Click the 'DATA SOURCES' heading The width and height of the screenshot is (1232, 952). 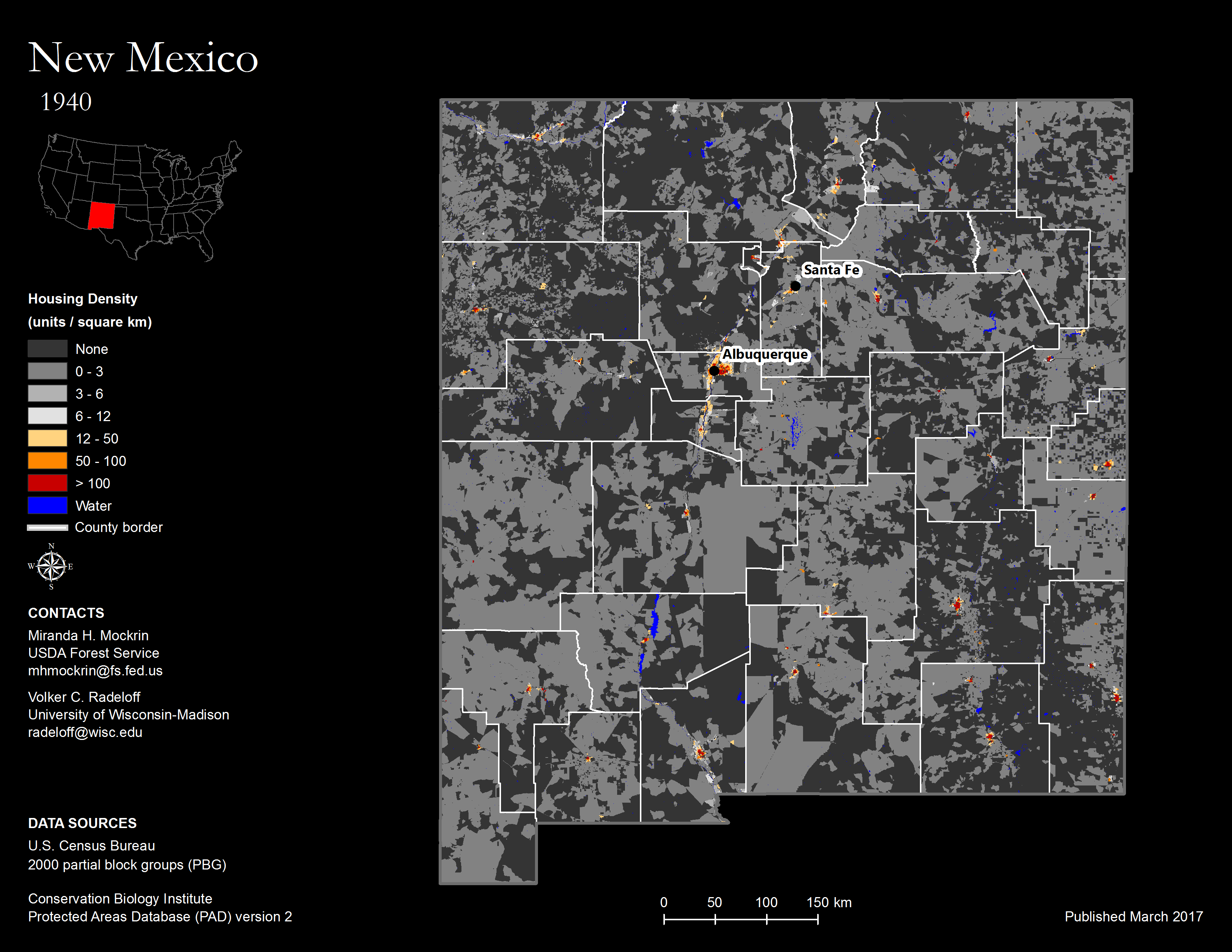click(x=83, y=823)
